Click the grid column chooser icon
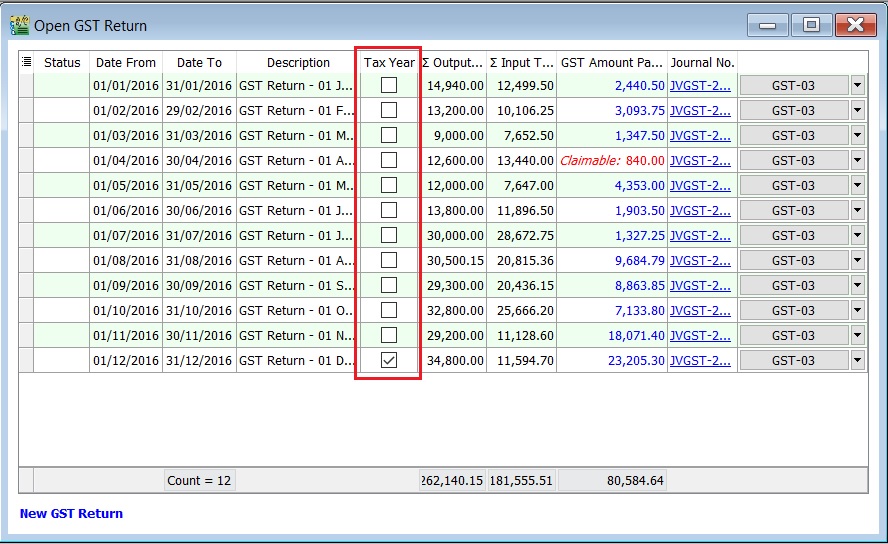Image resolution: width=888 pixels, height=544 pixels. [x=26, y=62]
